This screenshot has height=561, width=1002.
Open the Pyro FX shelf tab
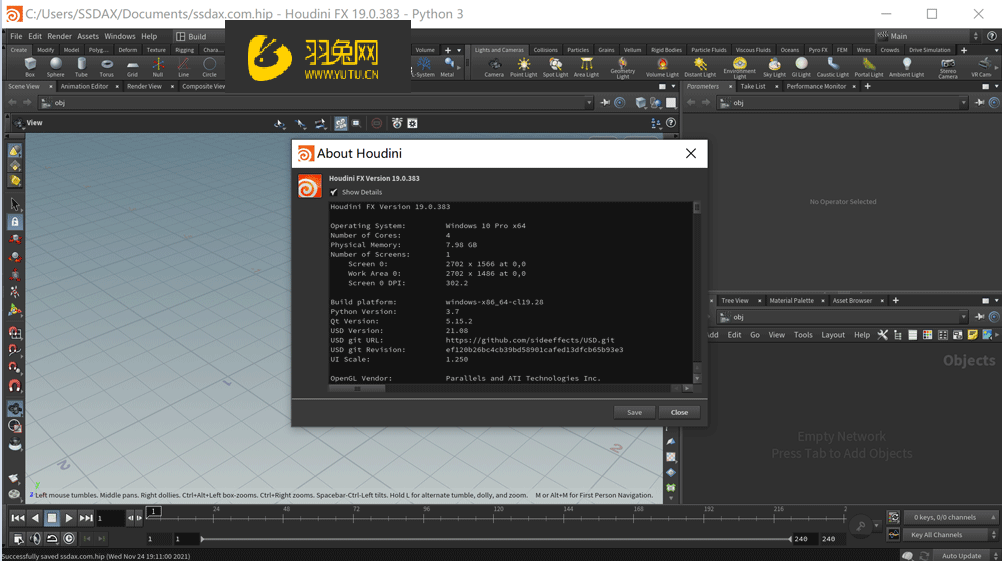[817, 50]
